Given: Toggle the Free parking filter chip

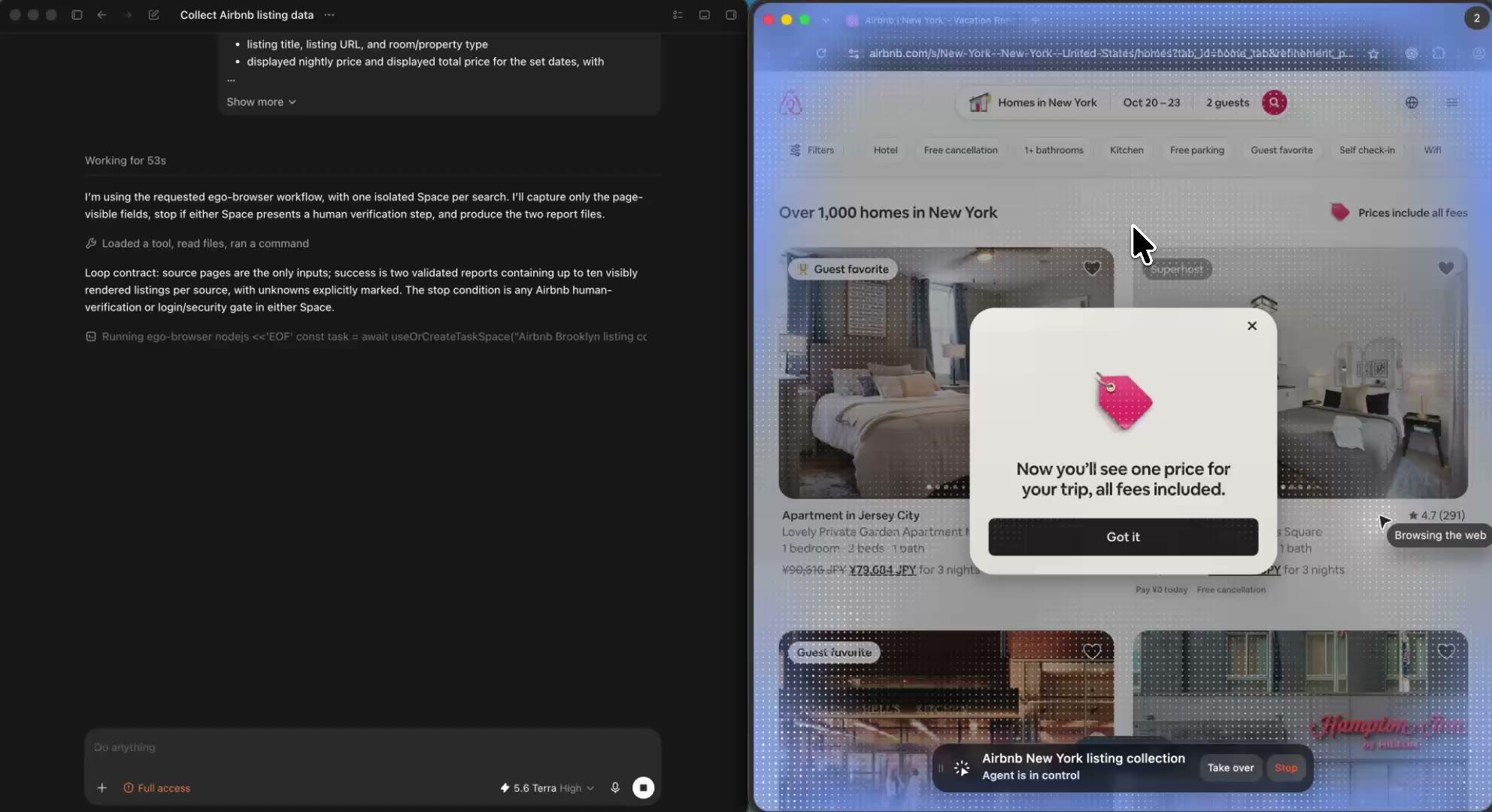Looking at the screenshot, I should pyautogui.click(x=1197, y=150).
